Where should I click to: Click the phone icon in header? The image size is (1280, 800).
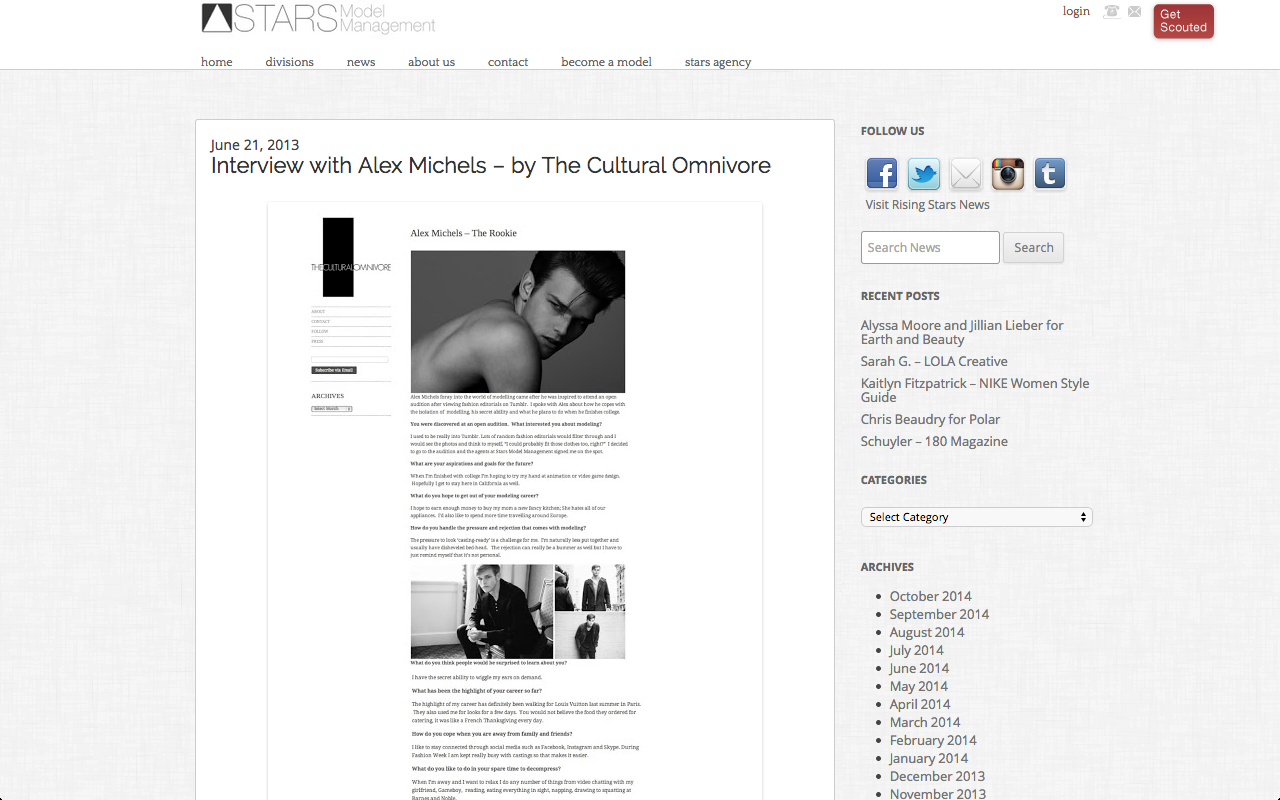coord(1111,12)
